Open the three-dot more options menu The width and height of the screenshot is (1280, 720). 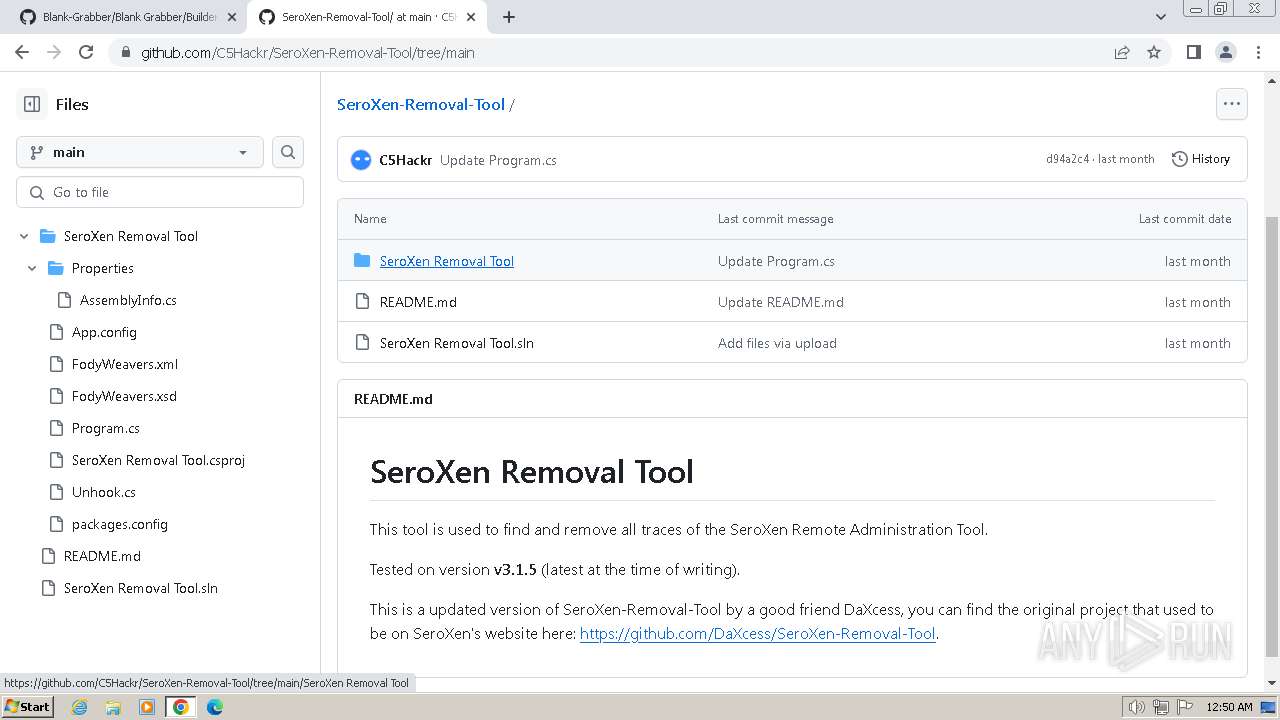[x=1232, y=104]
